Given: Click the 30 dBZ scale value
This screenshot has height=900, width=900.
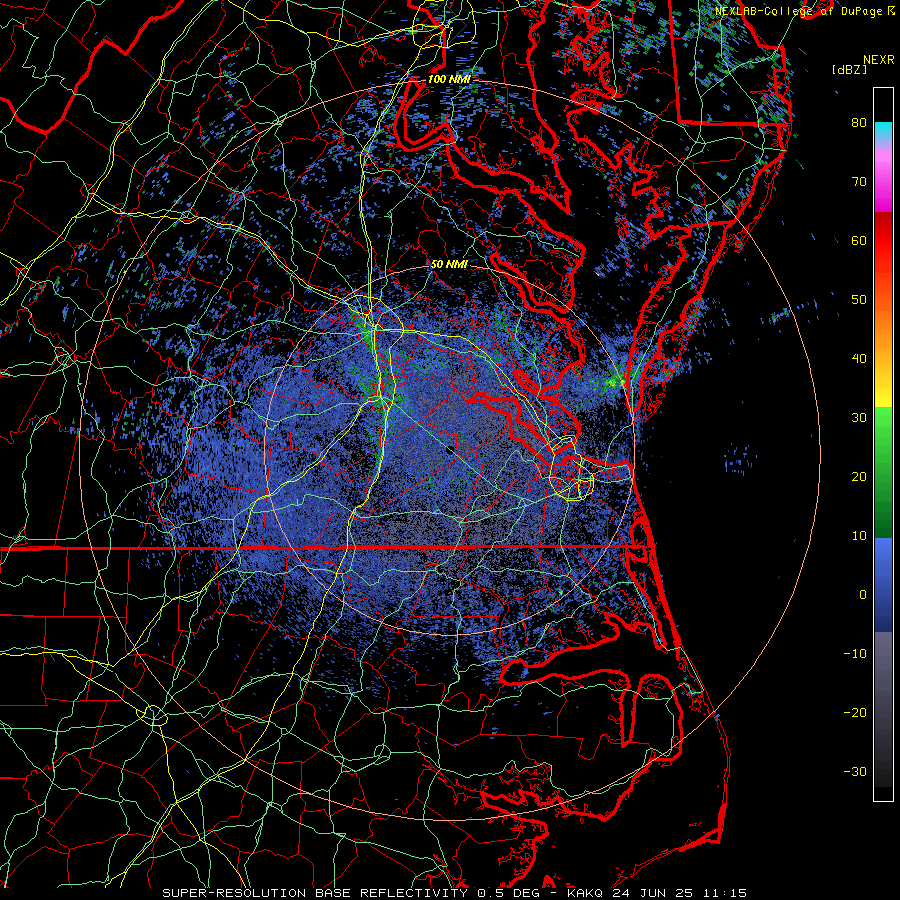Looking at the screenshot, I should [859, 418].
